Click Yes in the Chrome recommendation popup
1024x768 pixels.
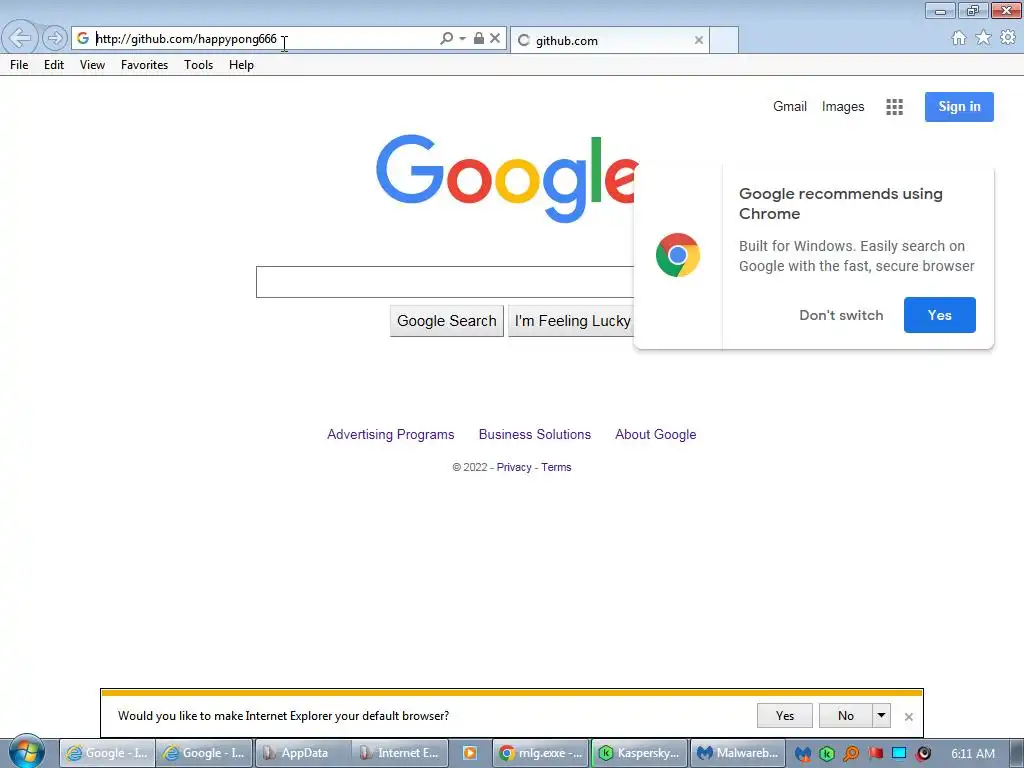click(x=939, y=315)
